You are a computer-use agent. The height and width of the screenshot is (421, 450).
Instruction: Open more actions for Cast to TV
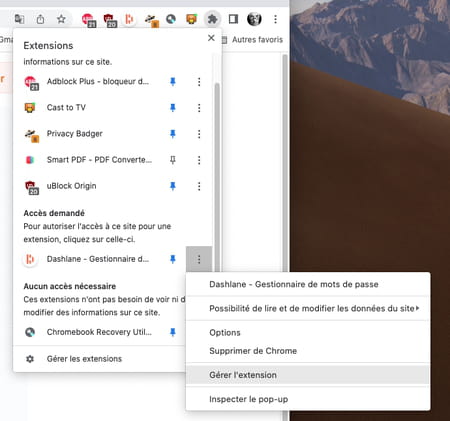(199, 108)
